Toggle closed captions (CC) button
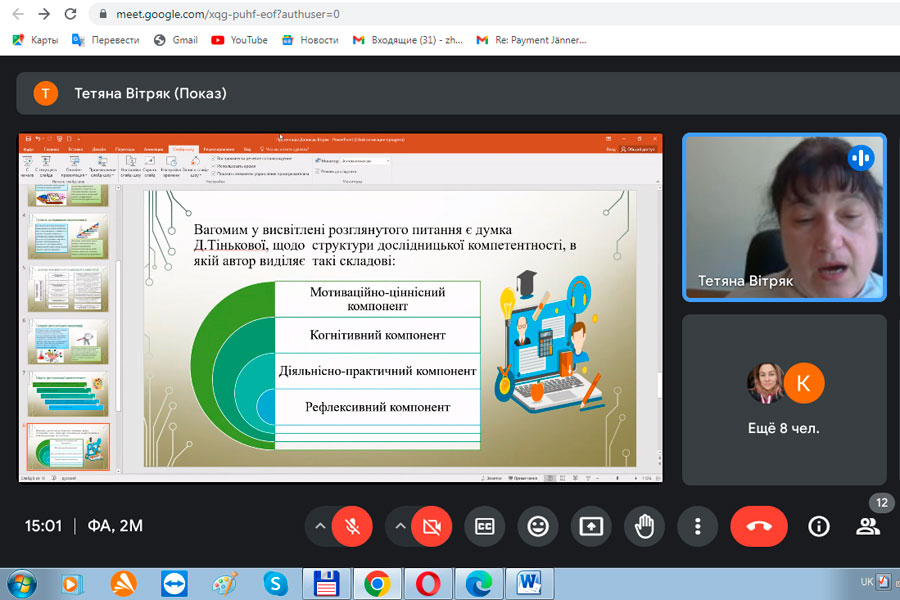The height and width of the screenshot is (600, 900). click(x=484, y=526)
